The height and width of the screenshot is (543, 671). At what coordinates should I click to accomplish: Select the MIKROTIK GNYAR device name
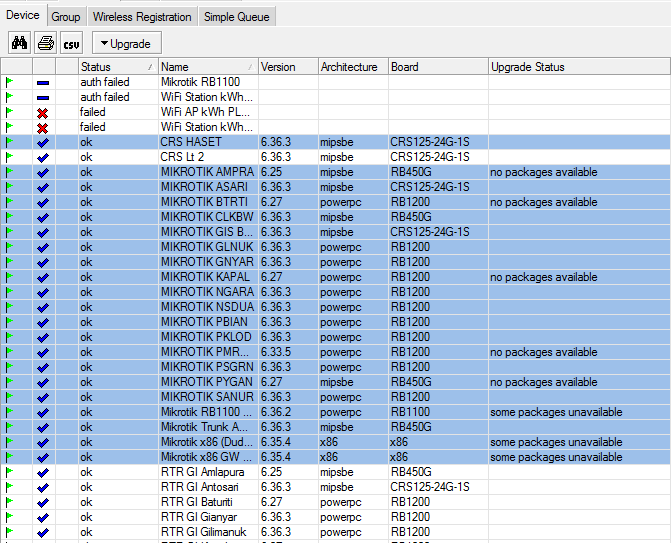point(207,262)
